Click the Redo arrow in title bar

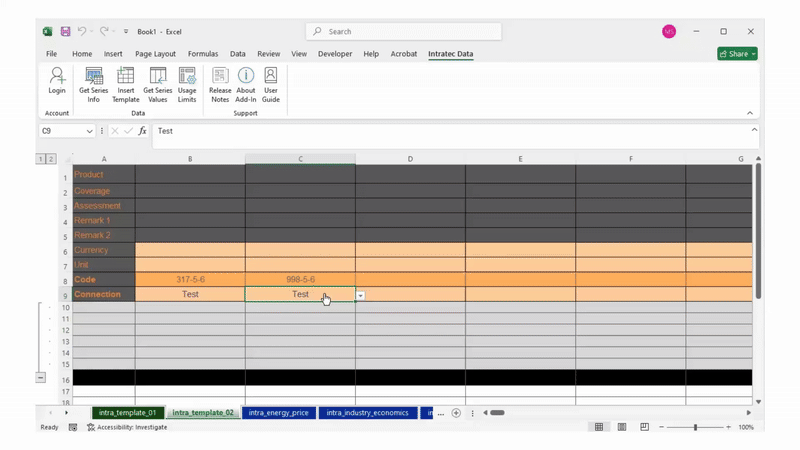(104, 31)
